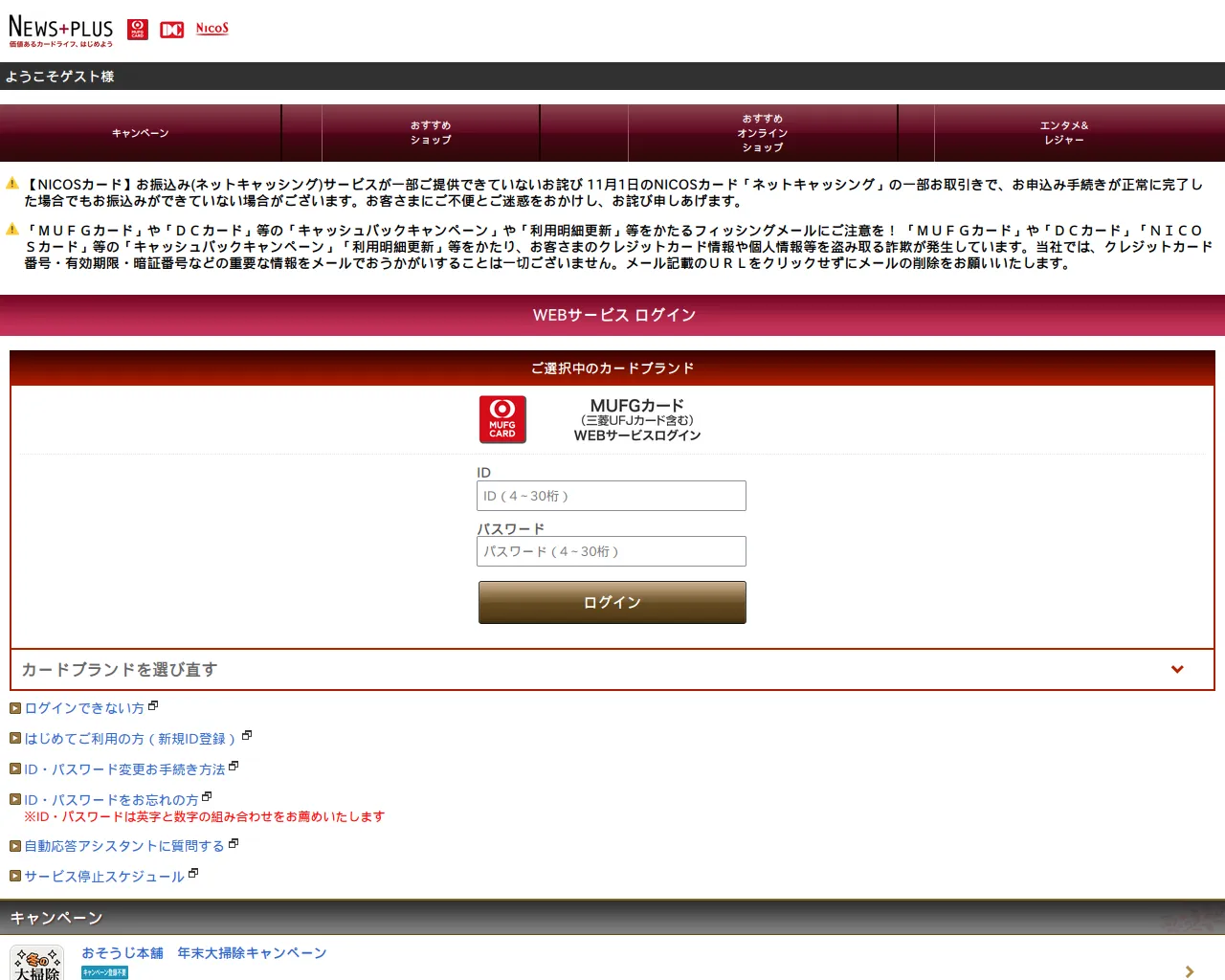Click warning icon beside NICOSカード notice
This screenshot has height=980, width=1225.
(x=12, y=183)
